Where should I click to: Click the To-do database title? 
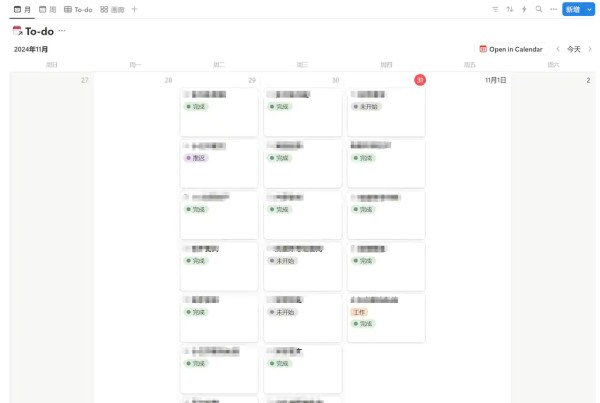pyautogui.click(x=39, y=31)
